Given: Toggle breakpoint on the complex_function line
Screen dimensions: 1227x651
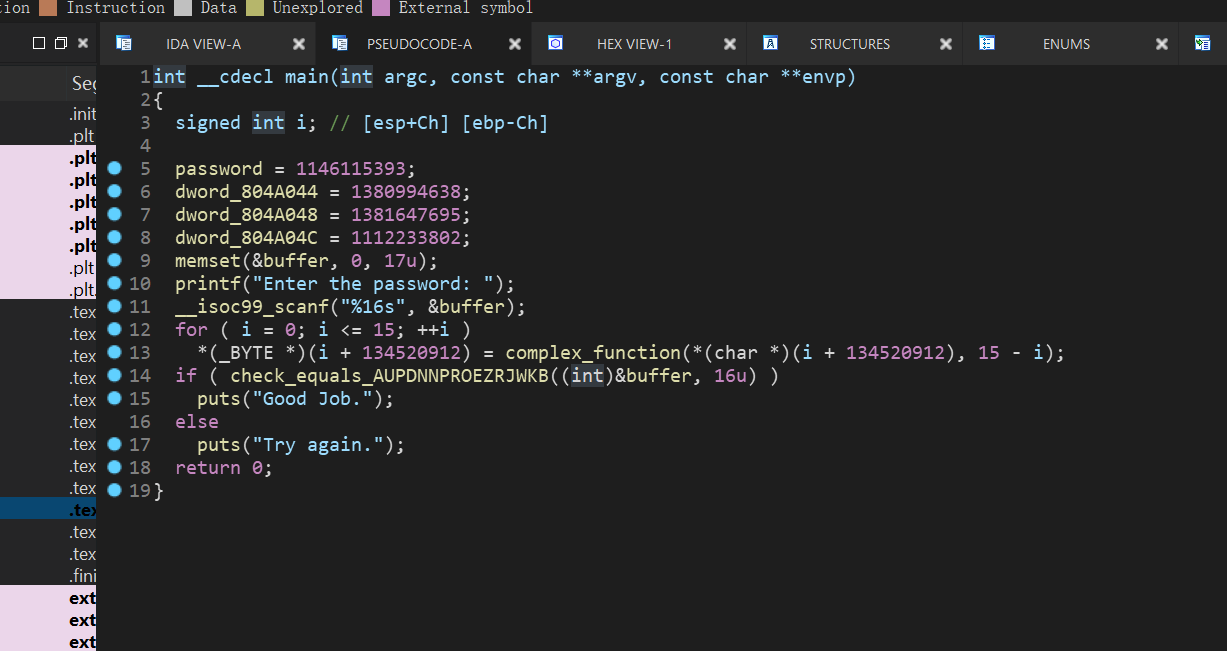Looking at the screenshot, I should [114, 352].
